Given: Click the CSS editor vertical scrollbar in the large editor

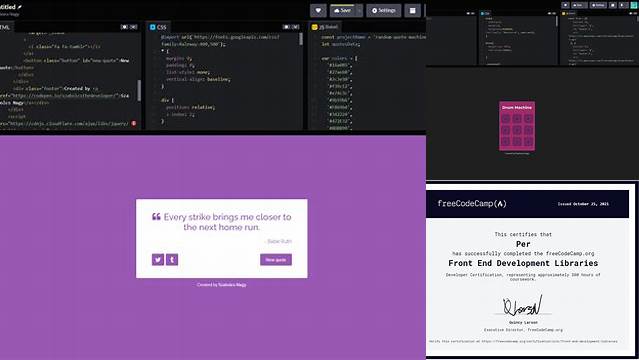Looking at the screenshot, I should coord(301,39).
